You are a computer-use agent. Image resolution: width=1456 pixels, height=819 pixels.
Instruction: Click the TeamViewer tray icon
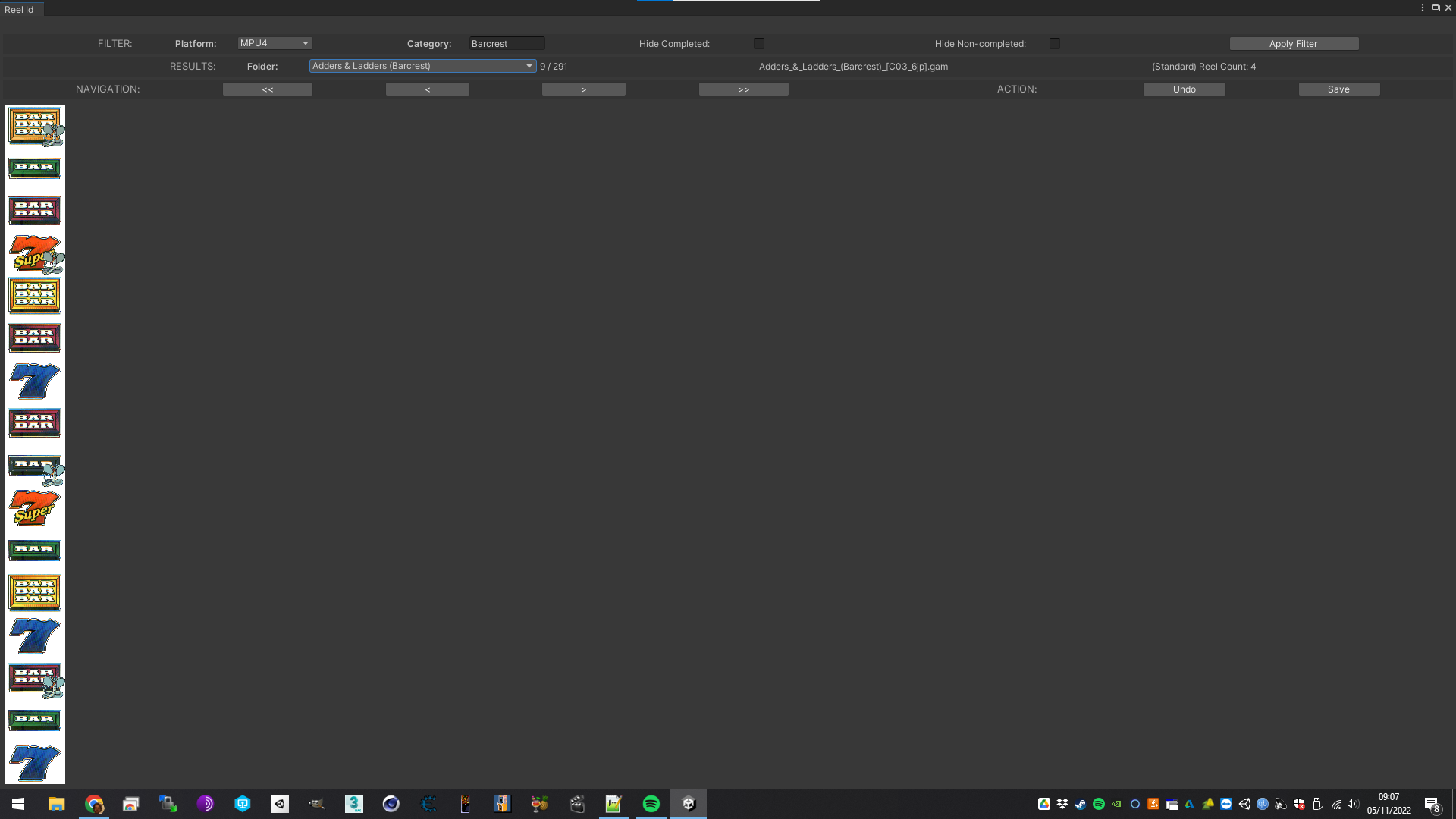pyautogui.click(x=1226, y=804)
